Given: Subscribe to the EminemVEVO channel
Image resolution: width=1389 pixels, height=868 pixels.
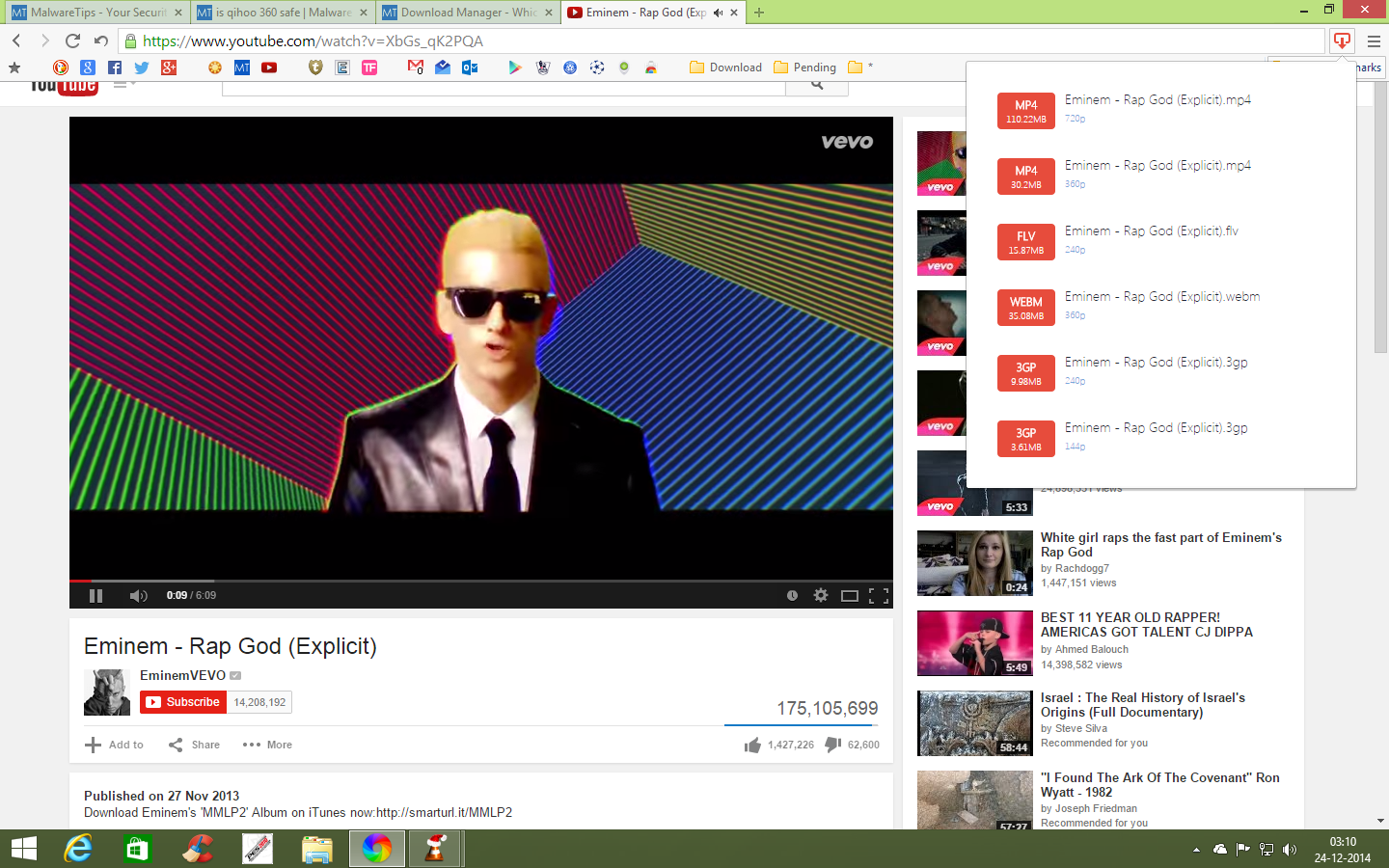Looking at the screenshot, I should [x=183, y=702].
